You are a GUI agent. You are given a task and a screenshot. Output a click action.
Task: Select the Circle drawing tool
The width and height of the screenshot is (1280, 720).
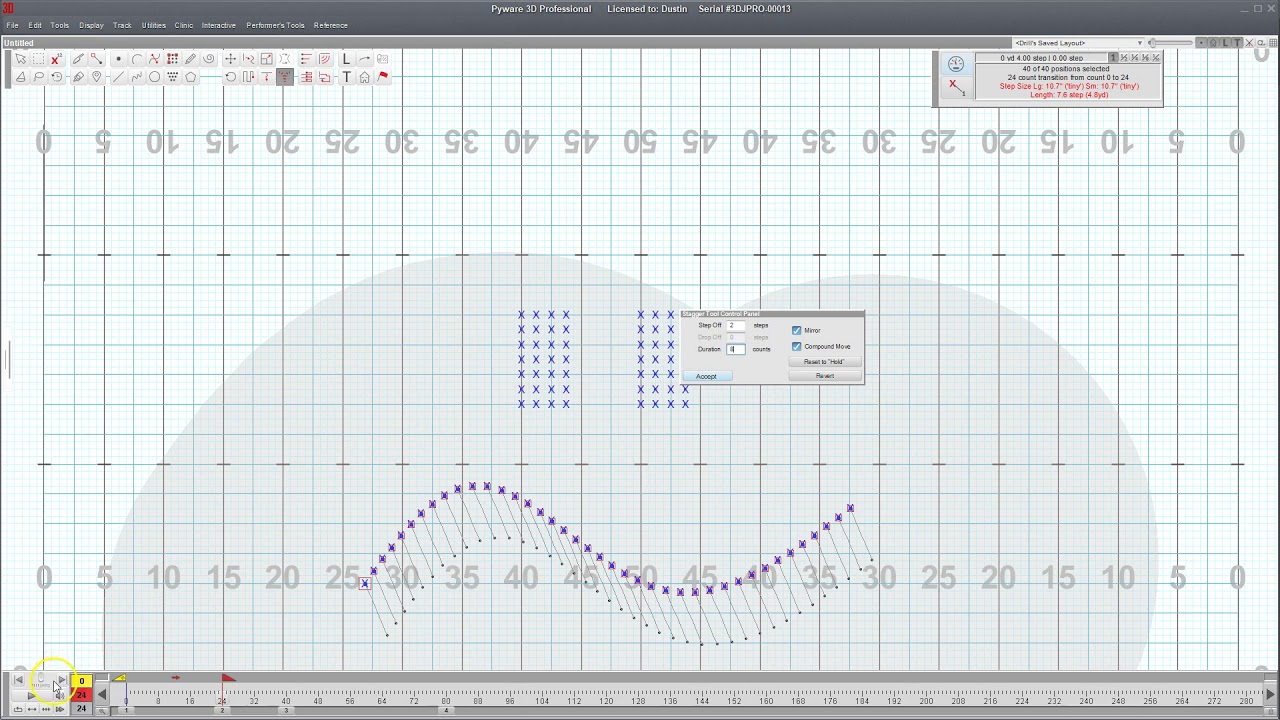point(154,77)
